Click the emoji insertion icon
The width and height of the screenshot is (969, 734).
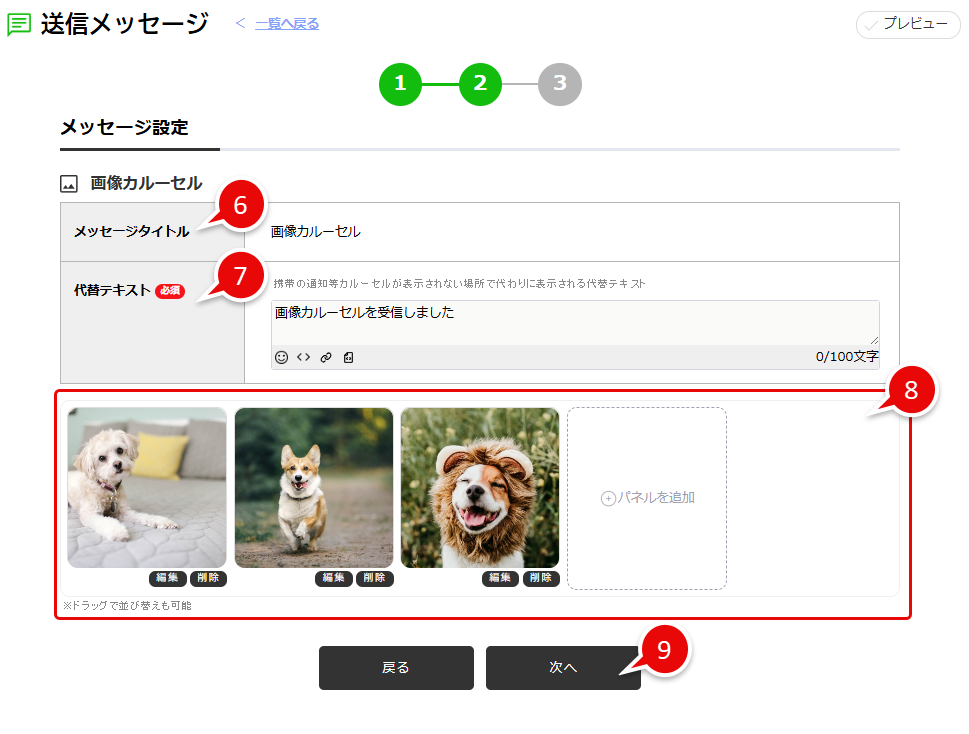(x=281, y=357)
